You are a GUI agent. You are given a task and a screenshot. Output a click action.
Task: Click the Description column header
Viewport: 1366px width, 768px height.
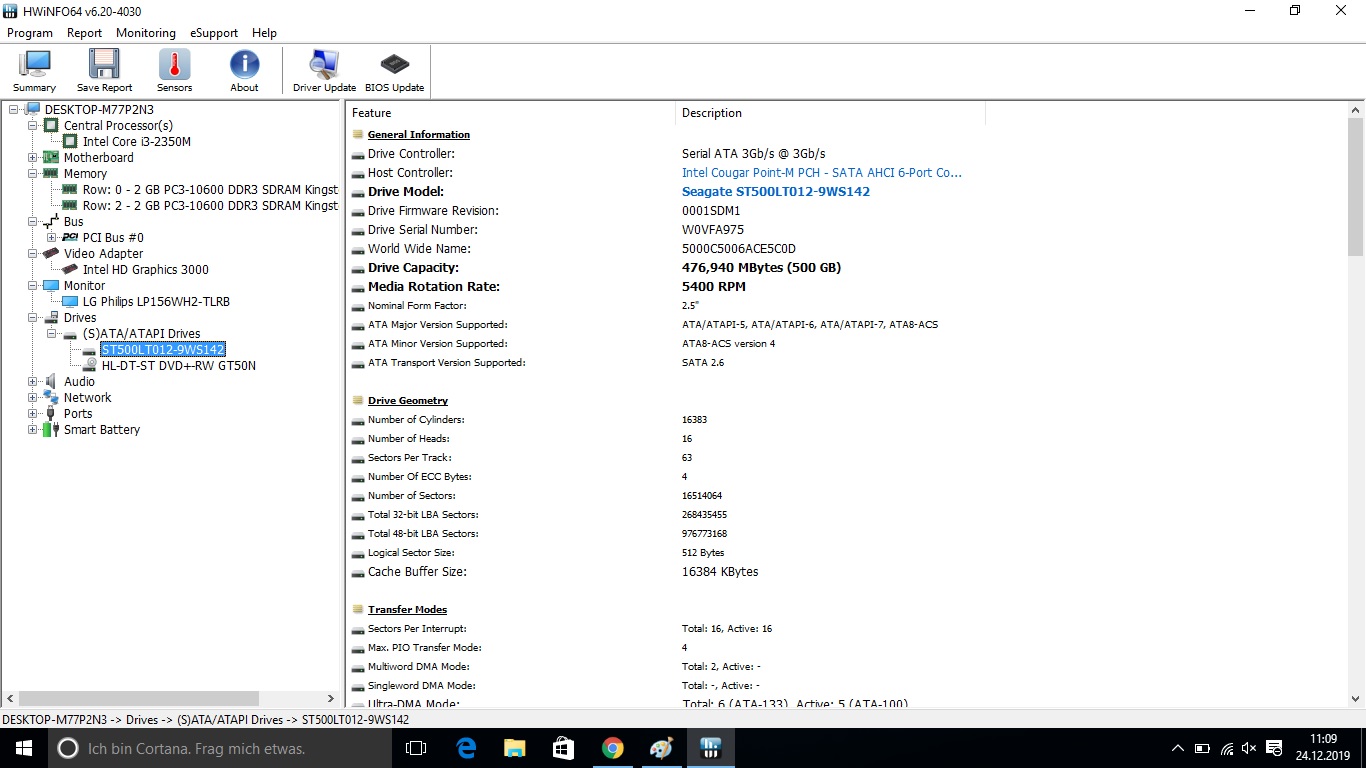point(830,113)
